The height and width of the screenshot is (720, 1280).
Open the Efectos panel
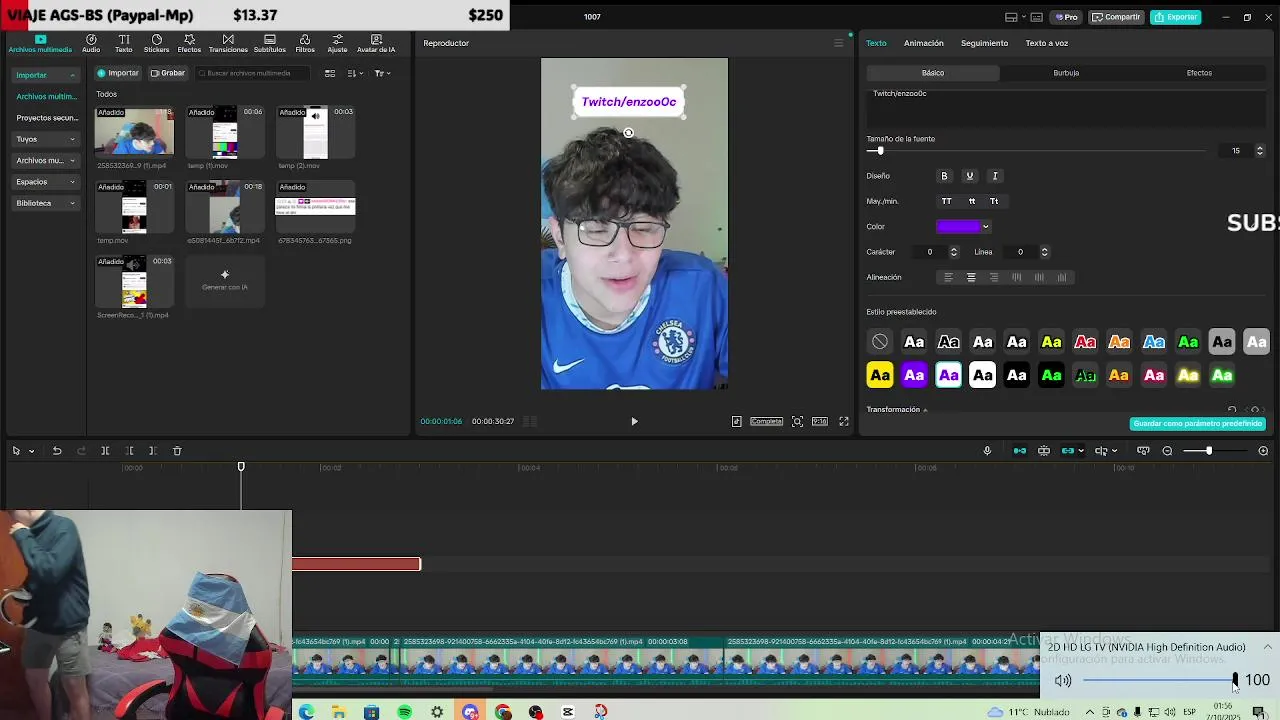pyautogui.click(x=189, y=43)
